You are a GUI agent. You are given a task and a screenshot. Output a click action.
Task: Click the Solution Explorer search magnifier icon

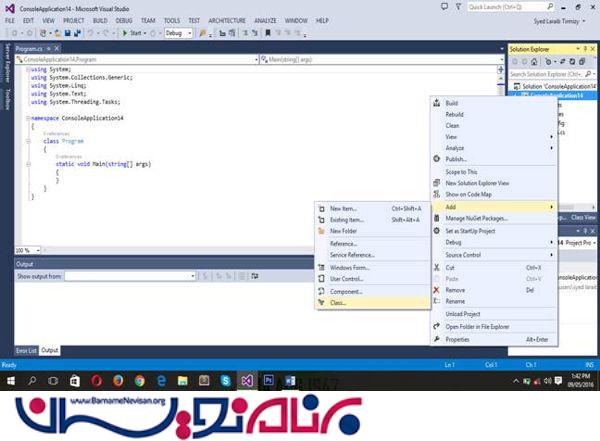tap(589, 74)
